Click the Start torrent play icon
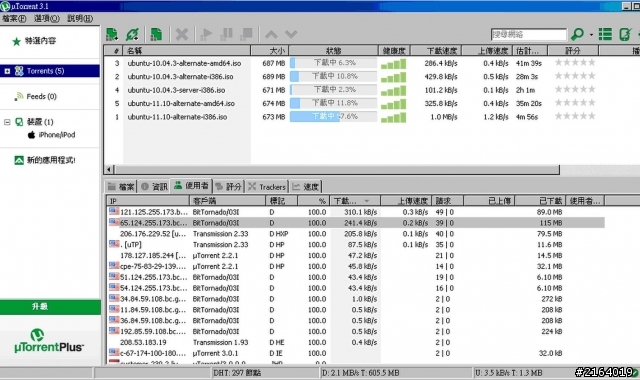Viewport: 640px width, 380px height. coord(207,34)
